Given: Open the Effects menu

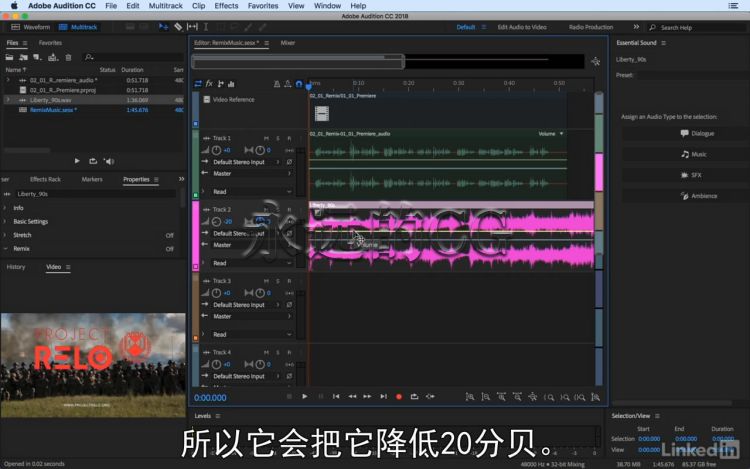Looking at the screenshot, I should point(226,6).
